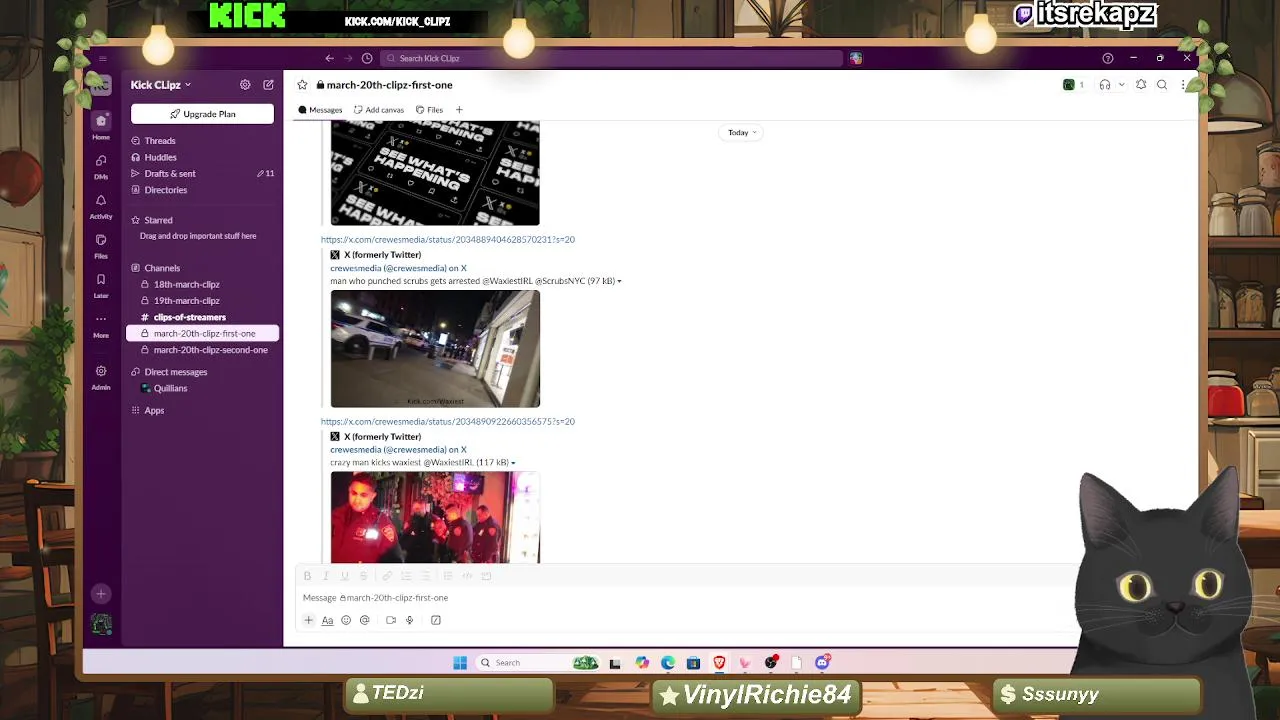The height and width of the screenshot is (720, 1280).
Task: Open Threads in sidebar
Action: [202, 141]
